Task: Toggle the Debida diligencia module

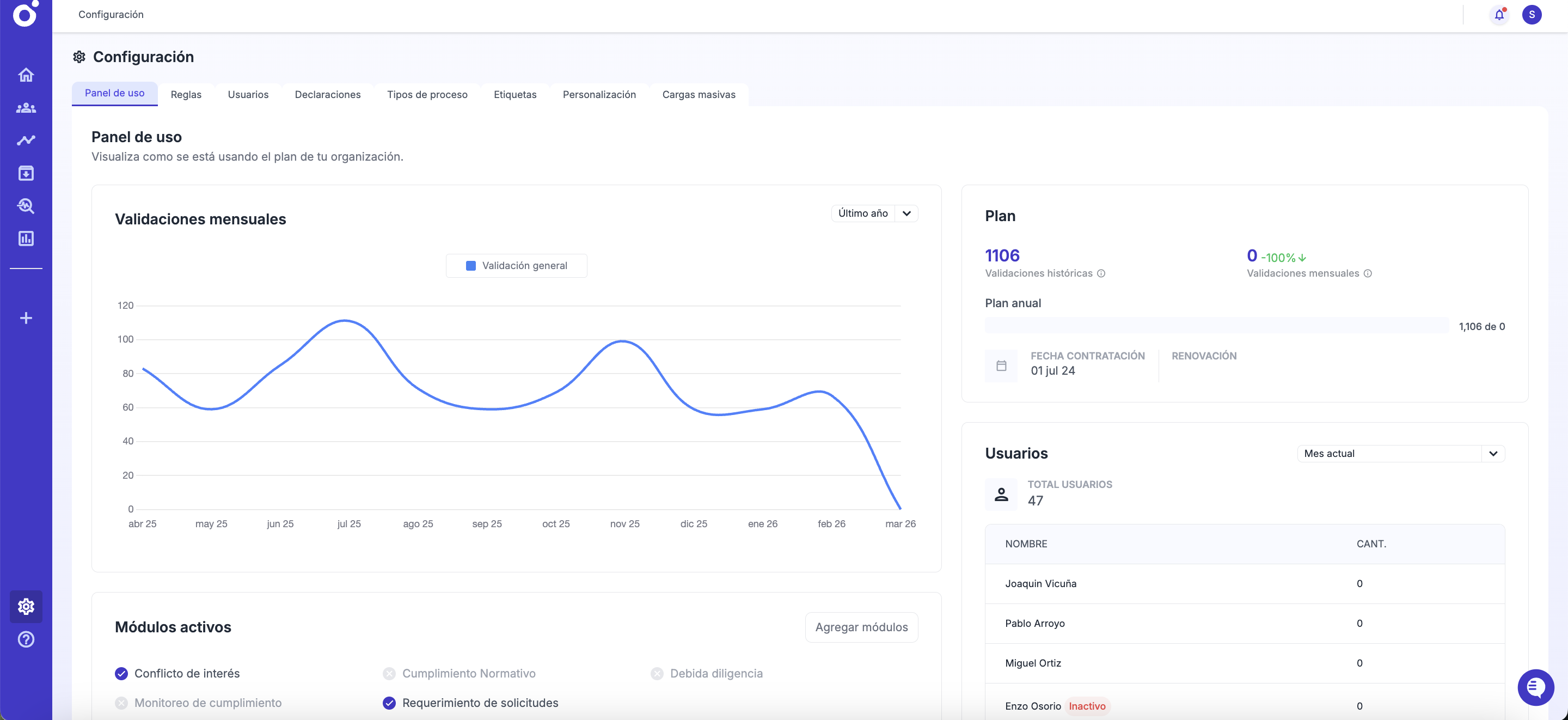Action: pos(657,673)
